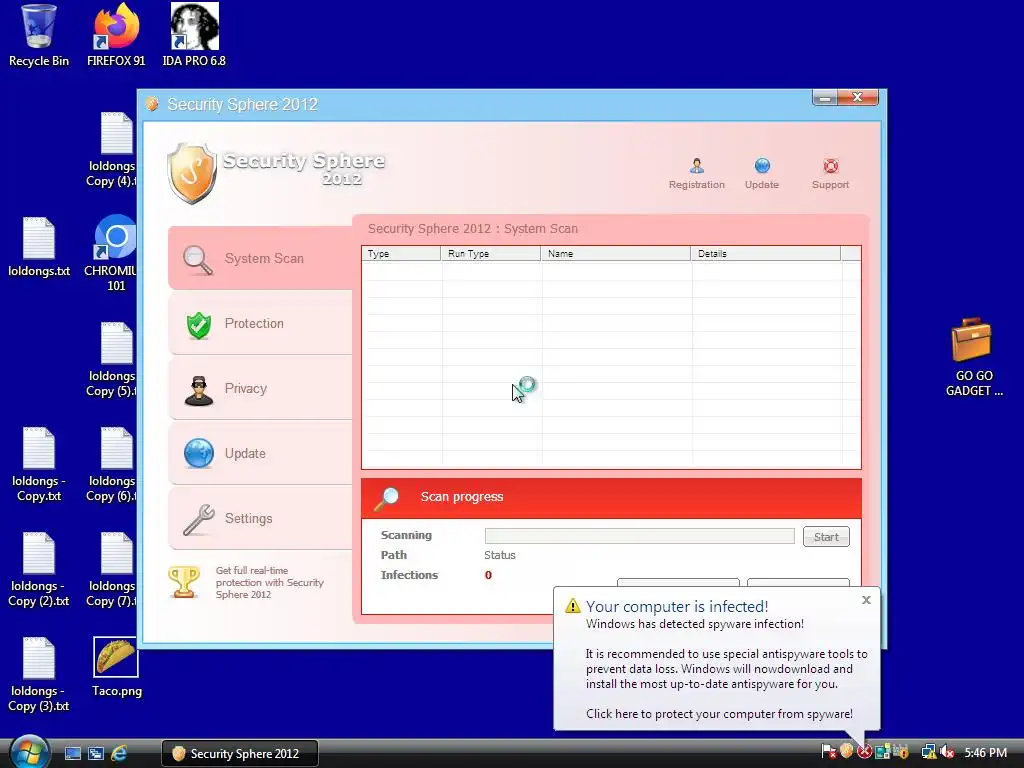The width and height of the screenshot is (1024, 768).
Task: Switch to the Protection sidebar tab
Action: point(260,323)
